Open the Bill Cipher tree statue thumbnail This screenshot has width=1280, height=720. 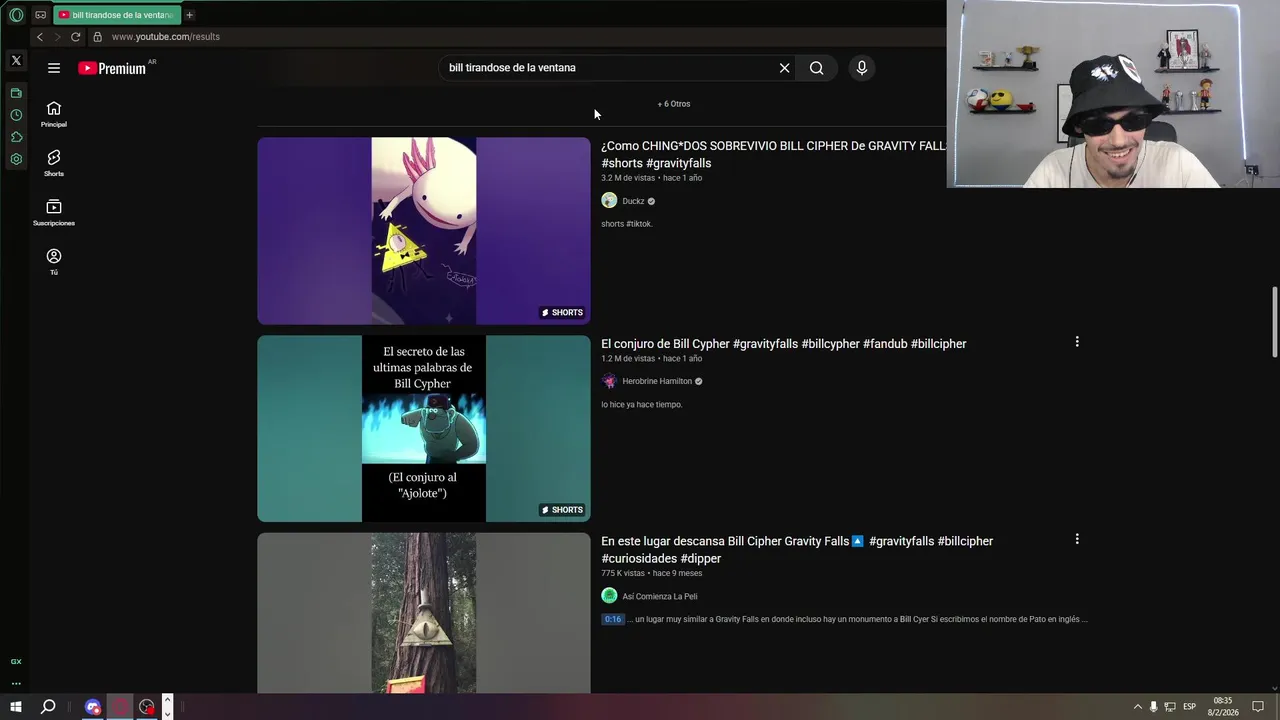pyautogui.click(x=424, y=613)
